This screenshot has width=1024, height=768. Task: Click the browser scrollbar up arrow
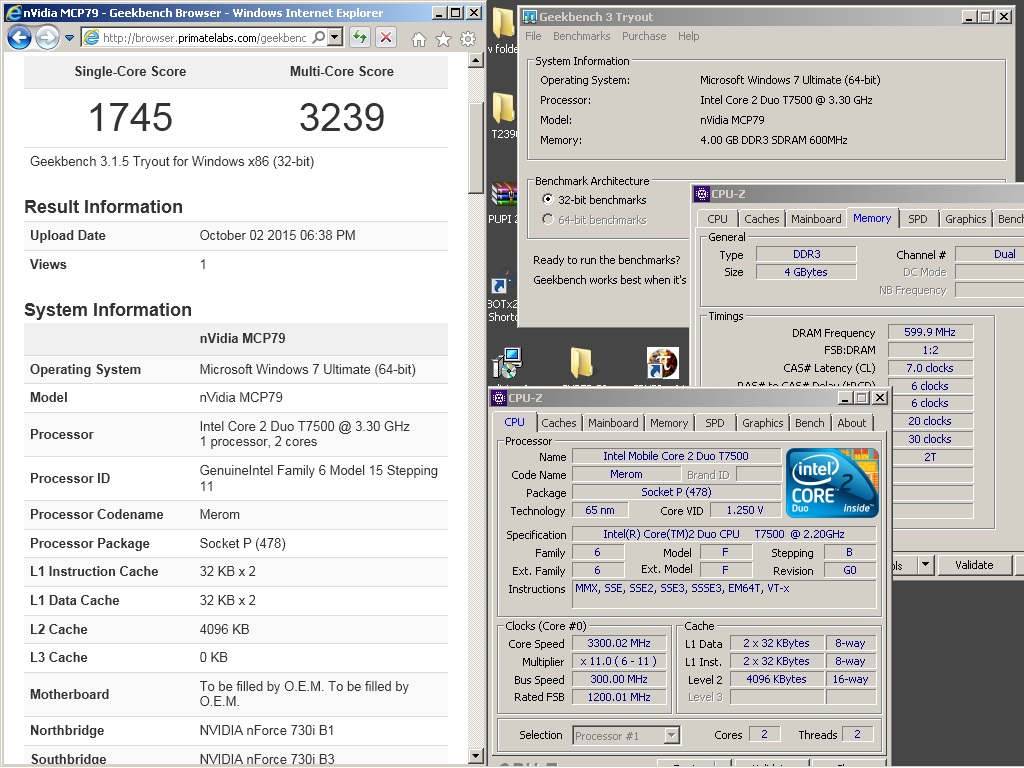click(x=476, y=61)
